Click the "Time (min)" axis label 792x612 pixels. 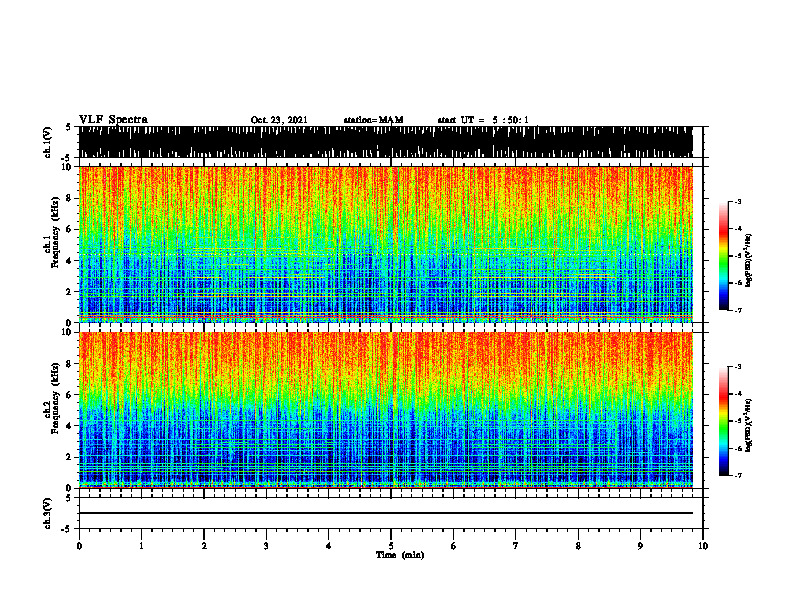(400, 555)
